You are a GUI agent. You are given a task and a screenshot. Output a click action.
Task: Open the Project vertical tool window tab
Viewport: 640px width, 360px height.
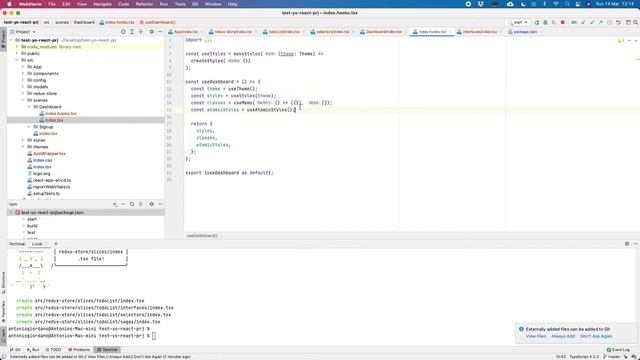coord(3,39)
